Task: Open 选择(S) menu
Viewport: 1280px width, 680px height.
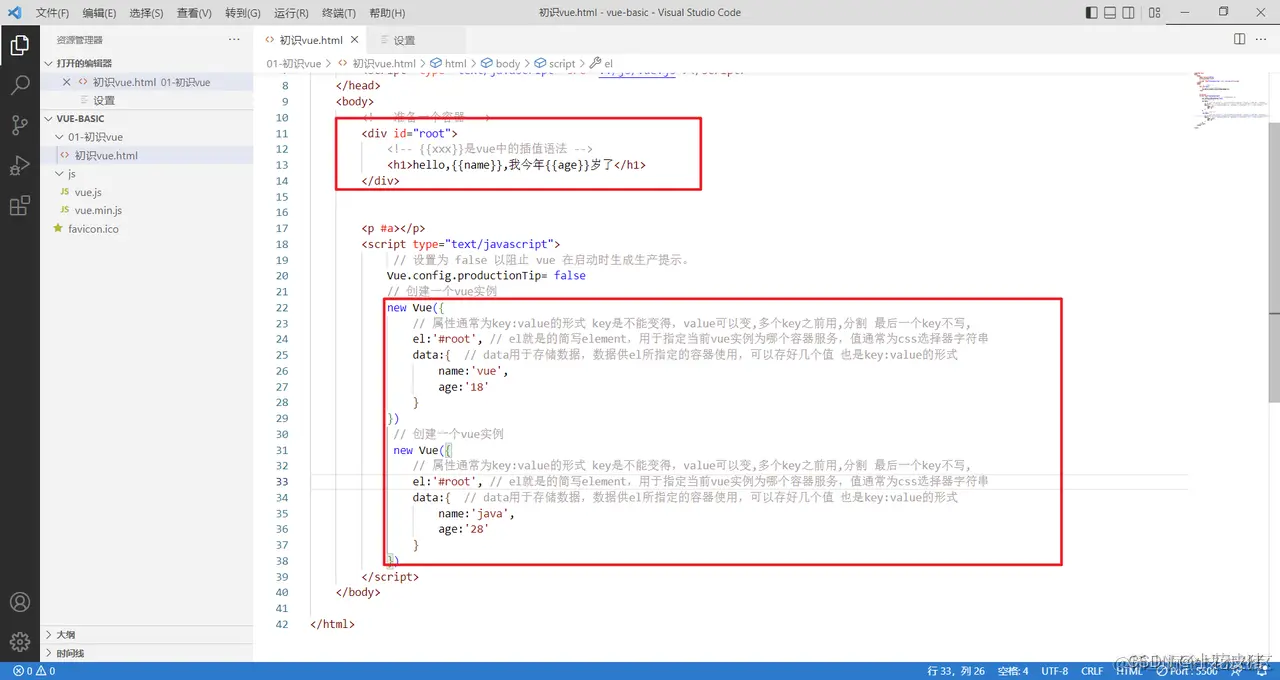Action: [146, 13]
